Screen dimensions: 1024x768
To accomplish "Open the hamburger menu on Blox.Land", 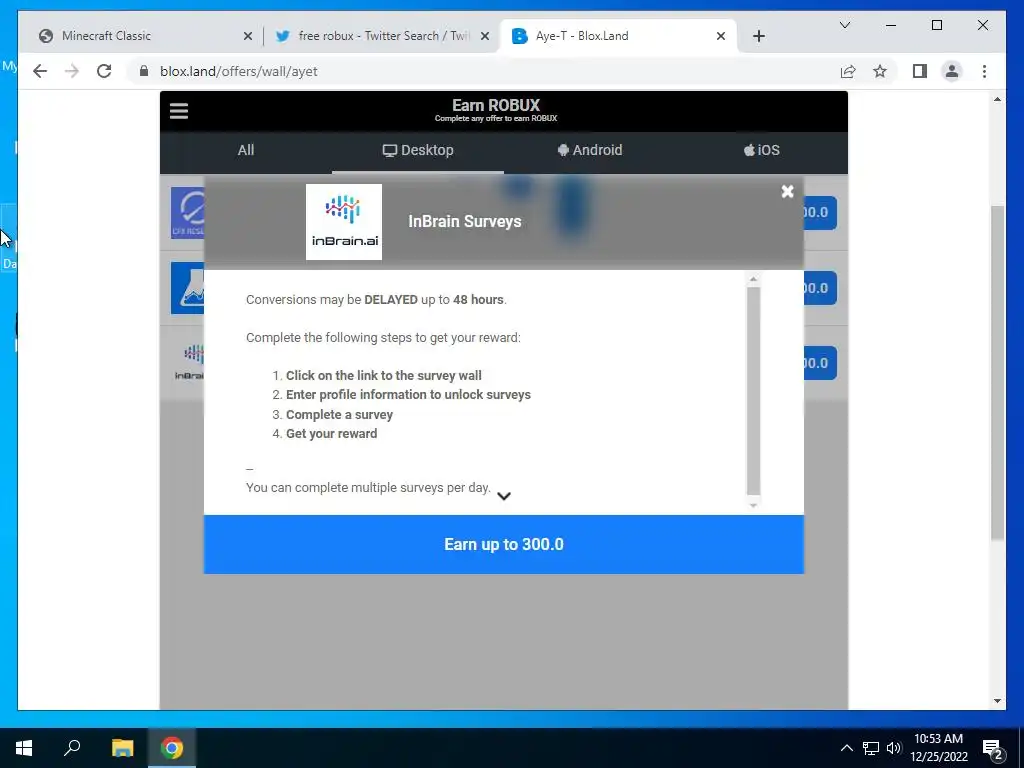I will 179,111.
